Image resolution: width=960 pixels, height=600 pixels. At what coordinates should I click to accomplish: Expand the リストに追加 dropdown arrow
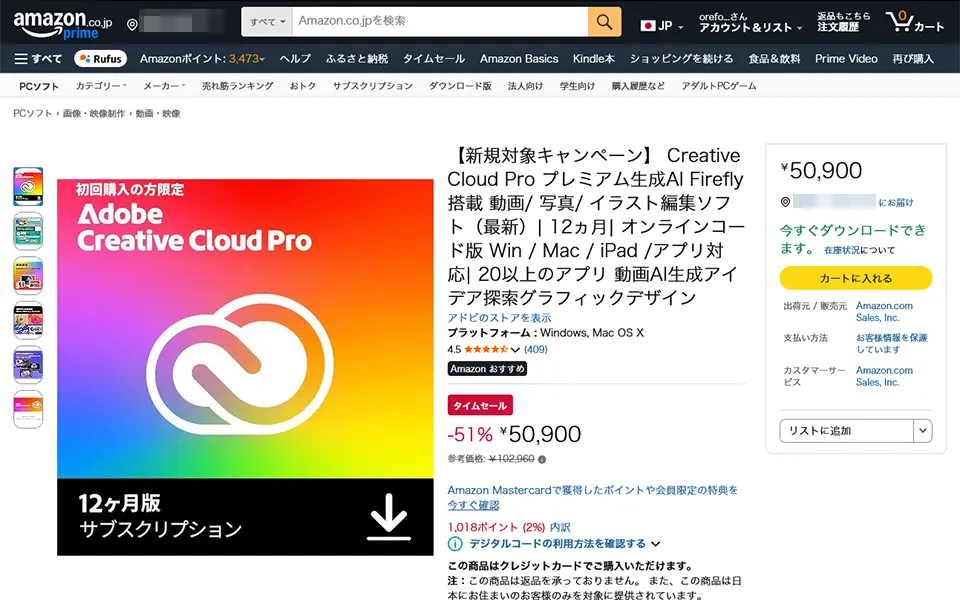(922, 431)
